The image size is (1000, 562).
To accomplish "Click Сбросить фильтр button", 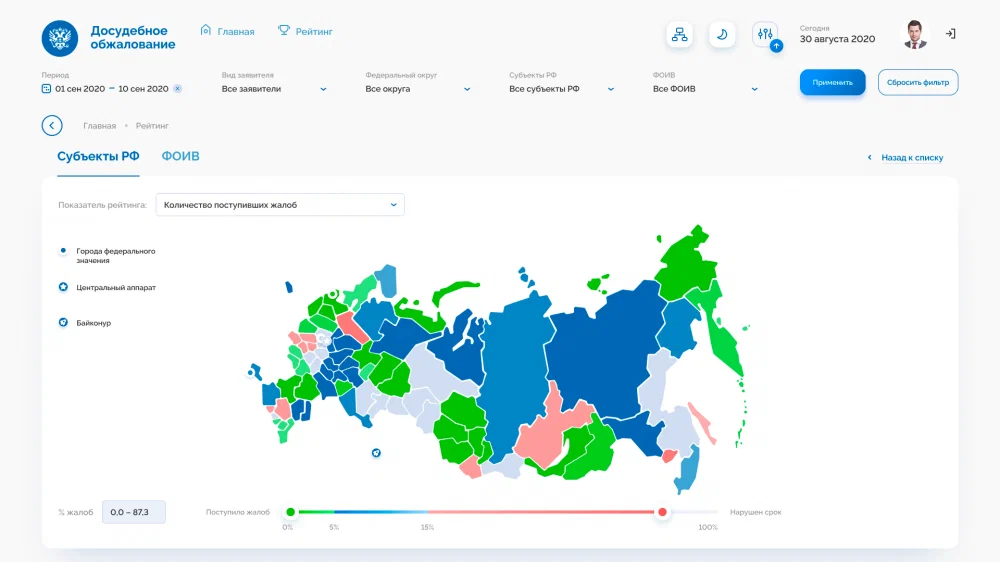I will [x=918, y=82].
